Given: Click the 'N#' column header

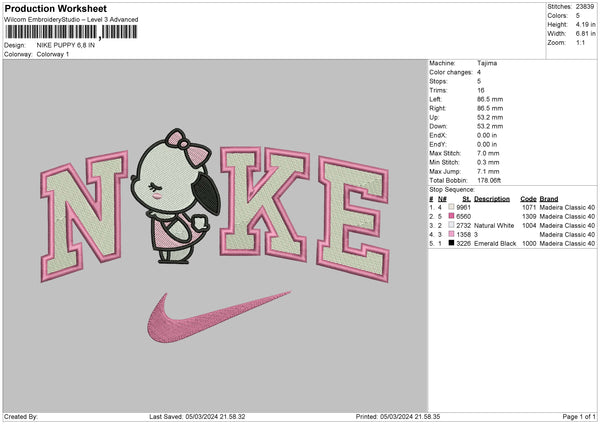Looking at the screenshot, I should [x=442, y=199].
